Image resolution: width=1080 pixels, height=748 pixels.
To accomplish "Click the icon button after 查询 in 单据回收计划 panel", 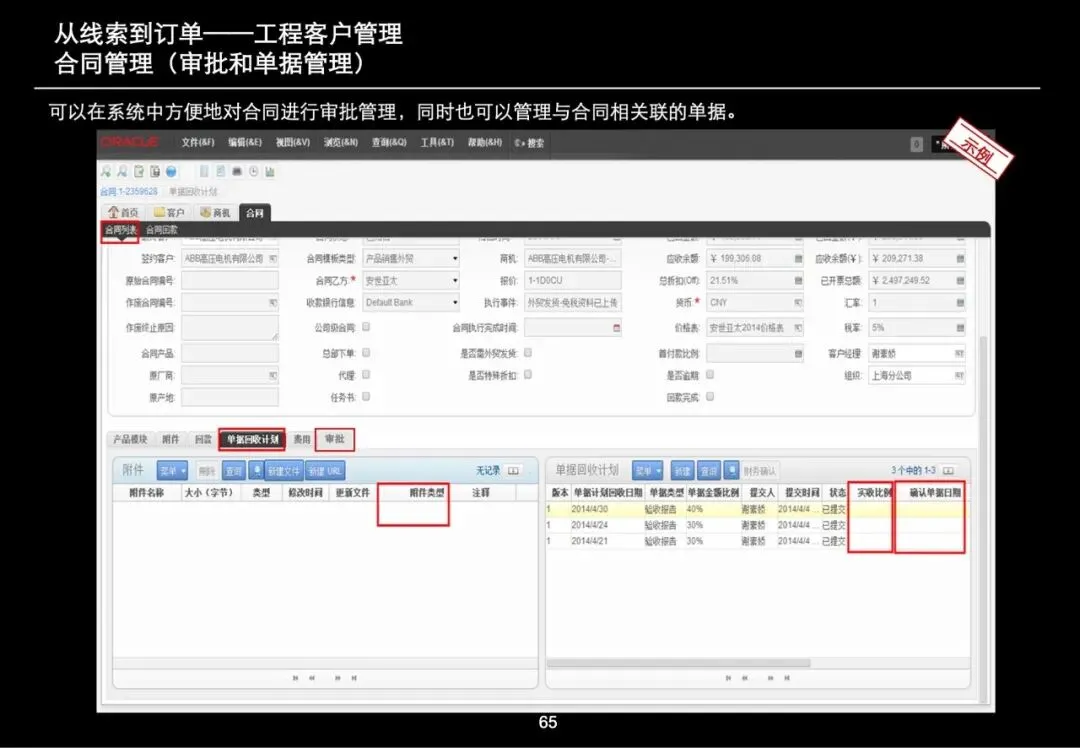I will (731, 470).
